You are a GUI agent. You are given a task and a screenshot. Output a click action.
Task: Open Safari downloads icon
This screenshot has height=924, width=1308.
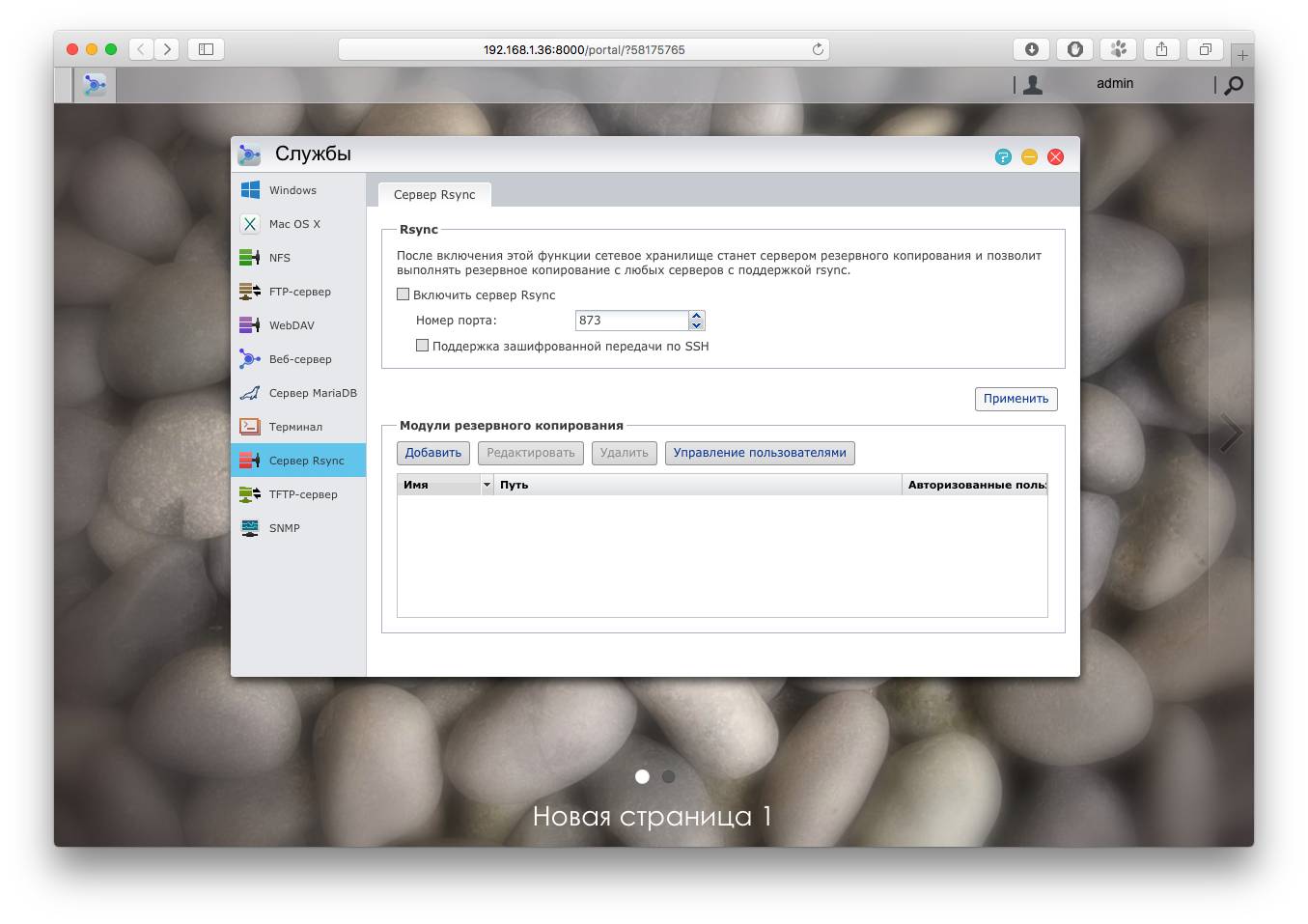[x=1031, y=49]
